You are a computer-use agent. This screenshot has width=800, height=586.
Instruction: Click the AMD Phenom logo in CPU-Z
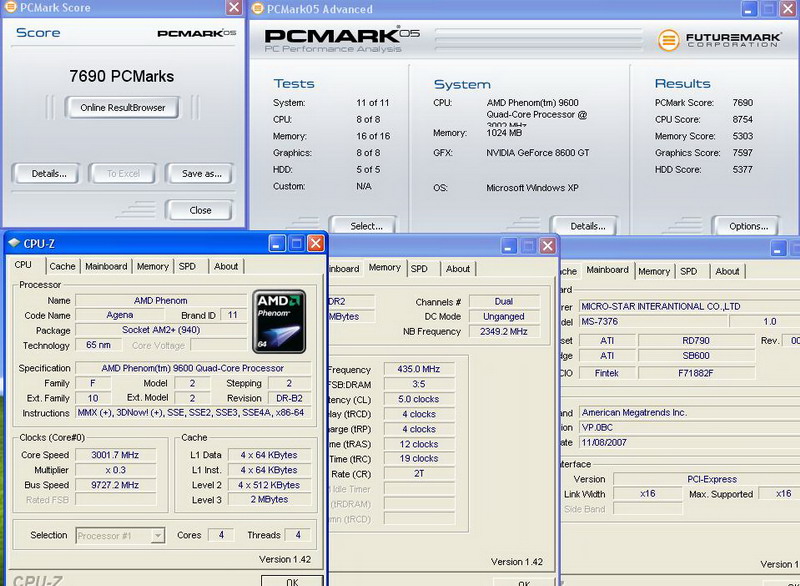click(279, 322)
